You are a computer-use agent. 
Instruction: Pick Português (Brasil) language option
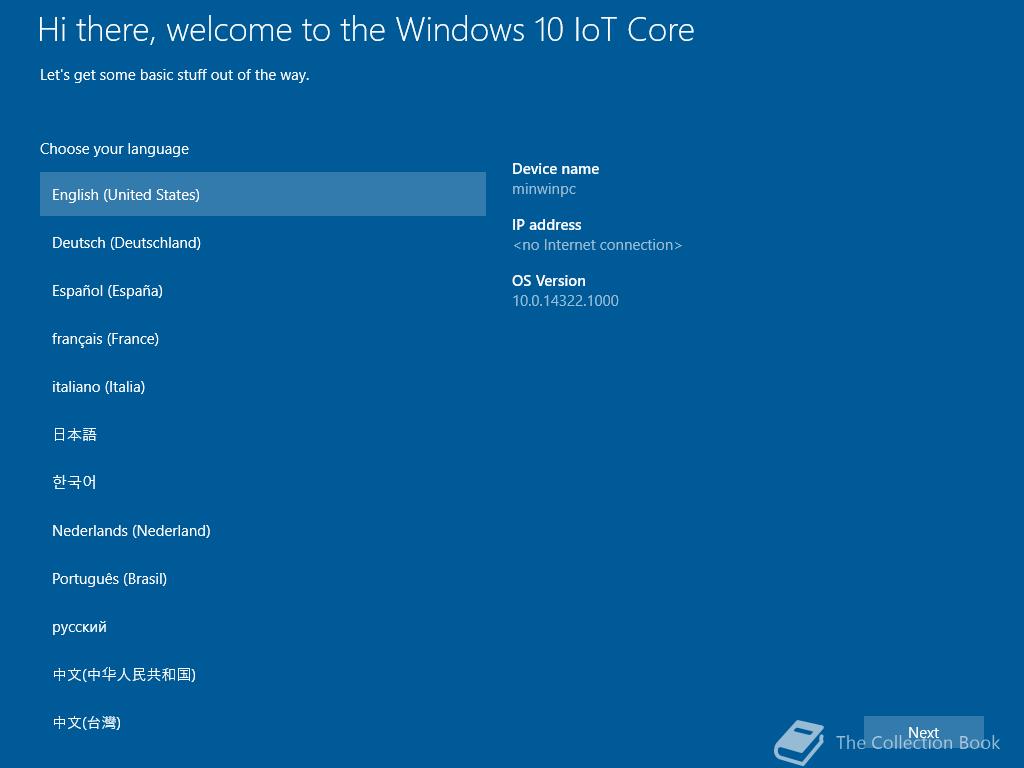263,579
